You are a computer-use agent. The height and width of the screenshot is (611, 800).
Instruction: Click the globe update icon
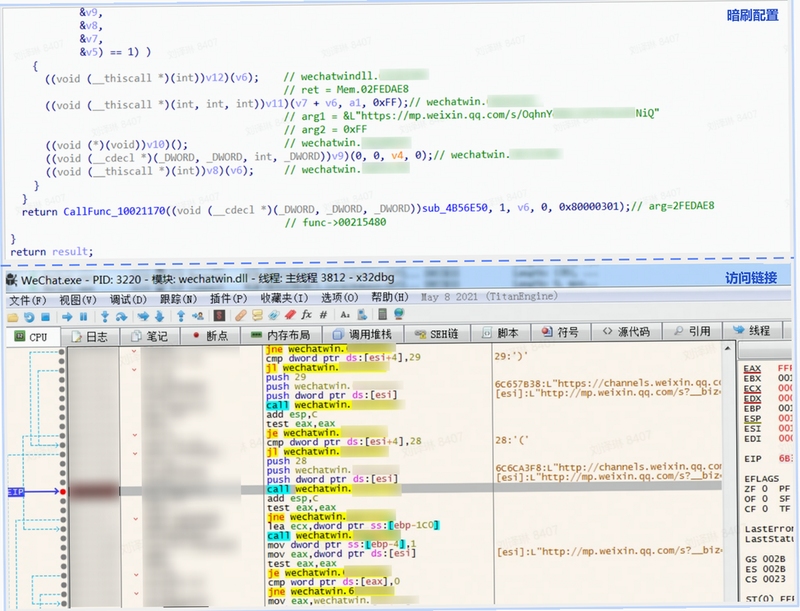pos(398,315)
